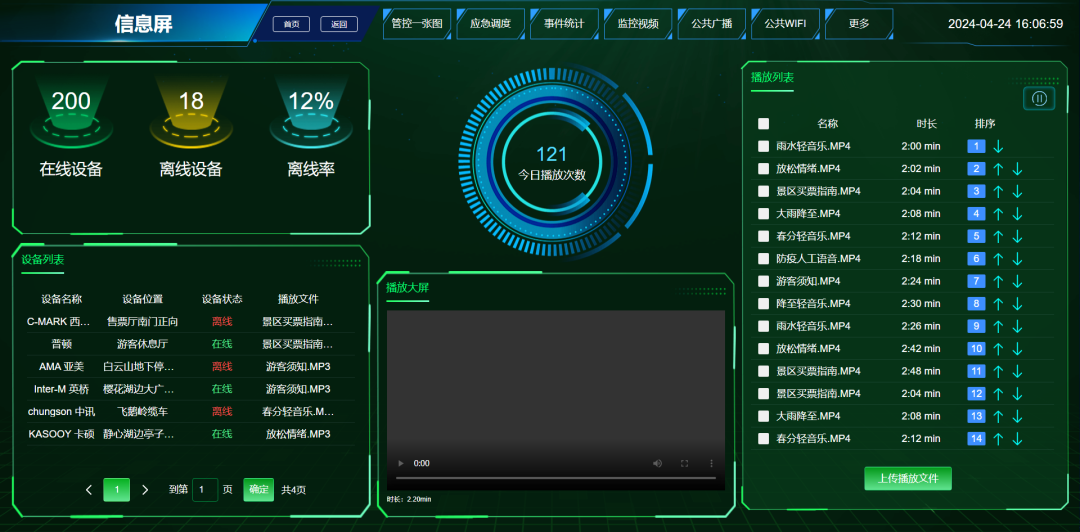Image resolution: width=1080 pixels, height=532 pixels.
Task: Open the video player in fullscreen
Action: (x=685, y=464)
